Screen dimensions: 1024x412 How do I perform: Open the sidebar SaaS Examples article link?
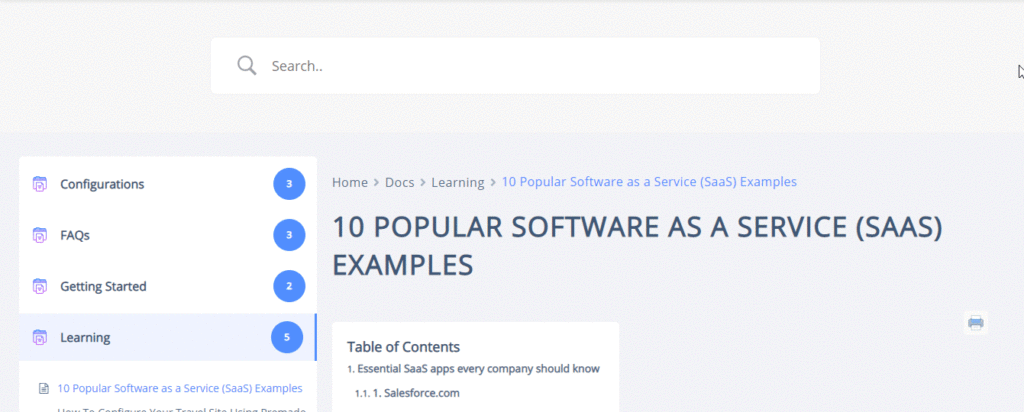click(x=180, y=388)
